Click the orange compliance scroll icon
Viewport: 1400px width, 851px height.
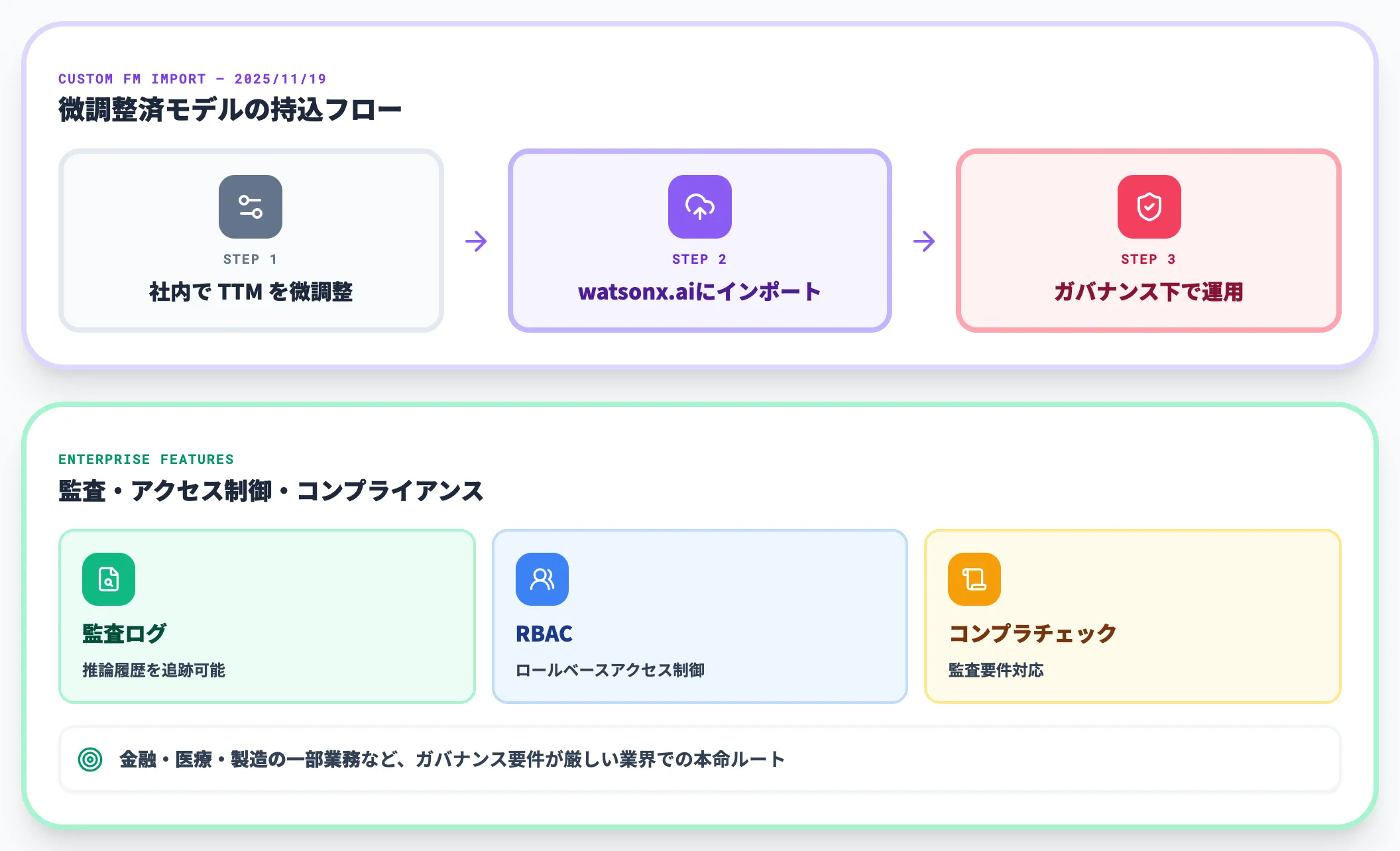pyautogui.click(x=974, y=579)
